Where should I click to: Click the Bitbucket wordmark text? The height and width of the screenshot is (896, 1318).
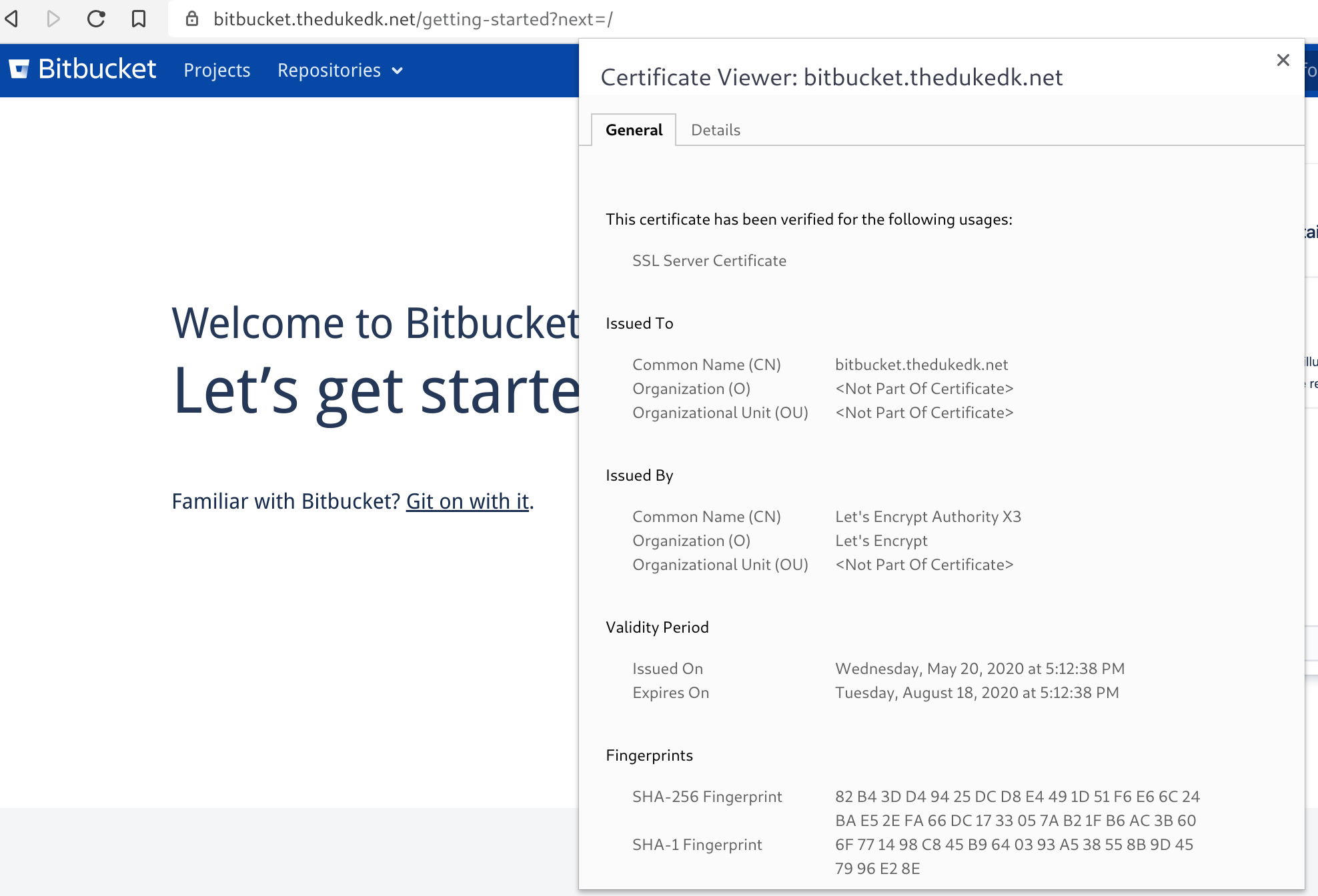click(97, 69)
